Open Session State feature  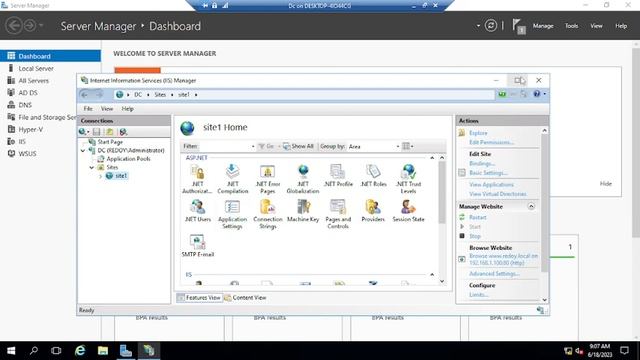coord(408,211)
